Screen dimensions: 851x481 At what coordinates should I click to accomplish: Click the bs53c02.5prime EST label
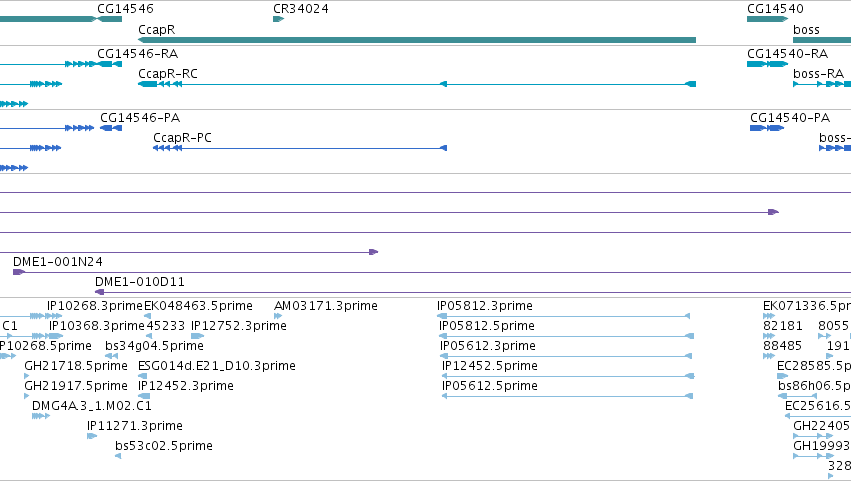(x=164, y=446)
